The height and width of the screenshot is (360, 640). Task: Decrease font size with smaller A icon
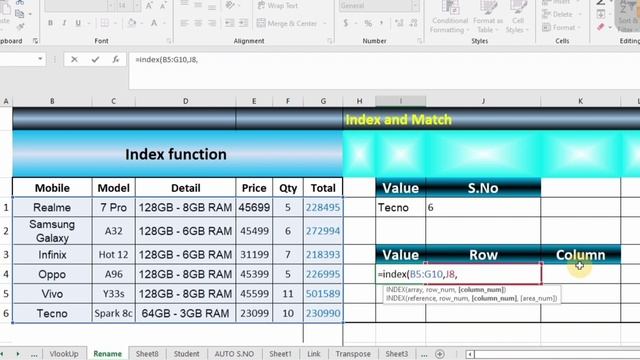click(x=163, y=6)
